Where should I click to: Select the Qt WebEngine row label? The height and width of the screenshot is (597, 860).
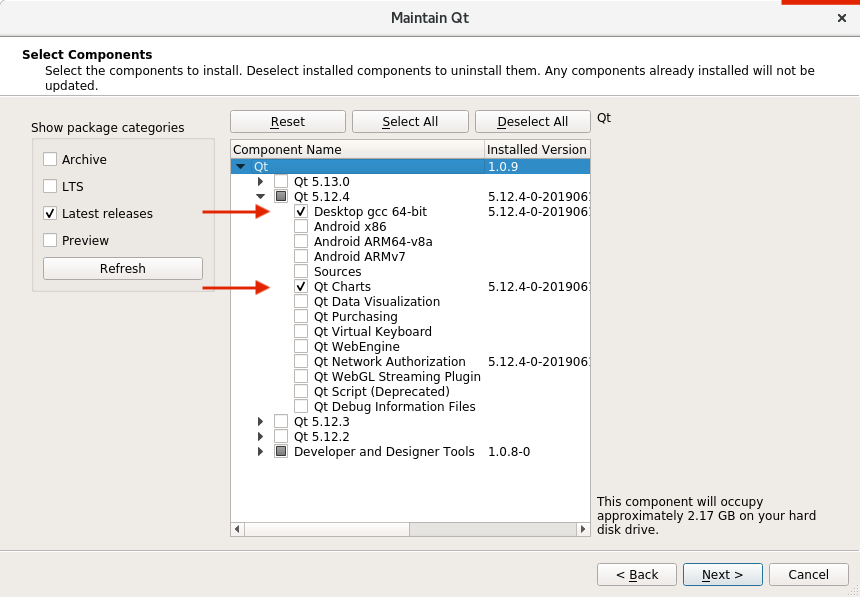(357, 346)
